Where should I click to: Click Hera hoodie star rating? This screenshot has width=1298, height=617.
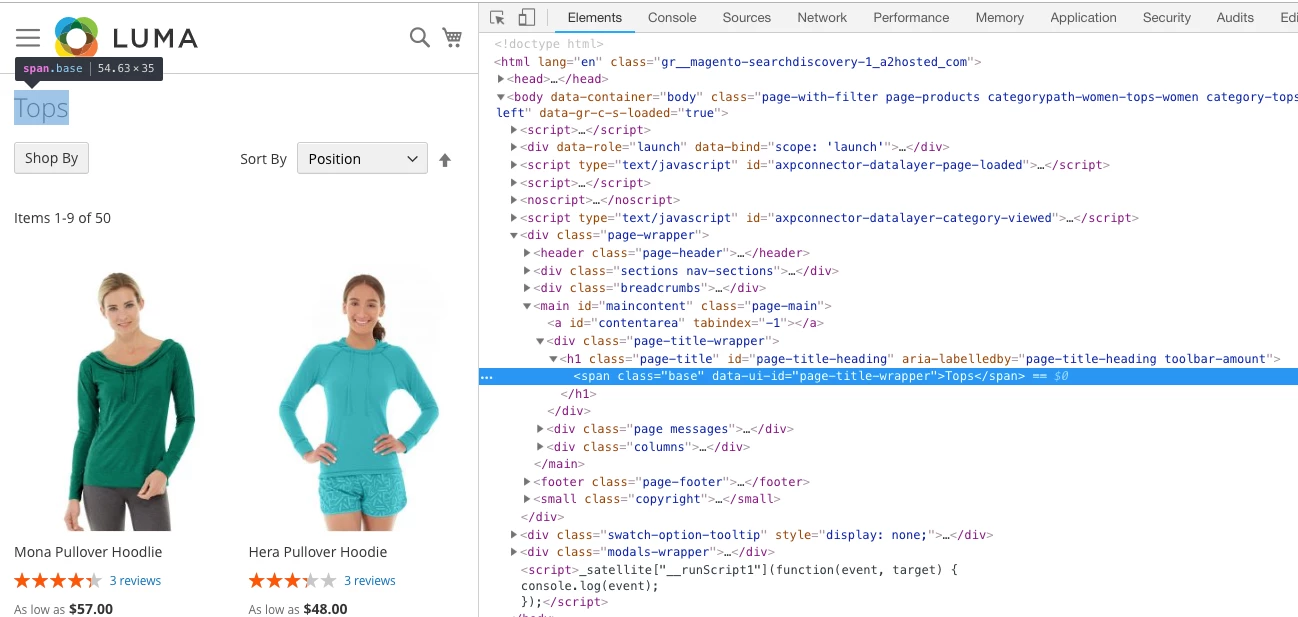(x=292, y=580)
